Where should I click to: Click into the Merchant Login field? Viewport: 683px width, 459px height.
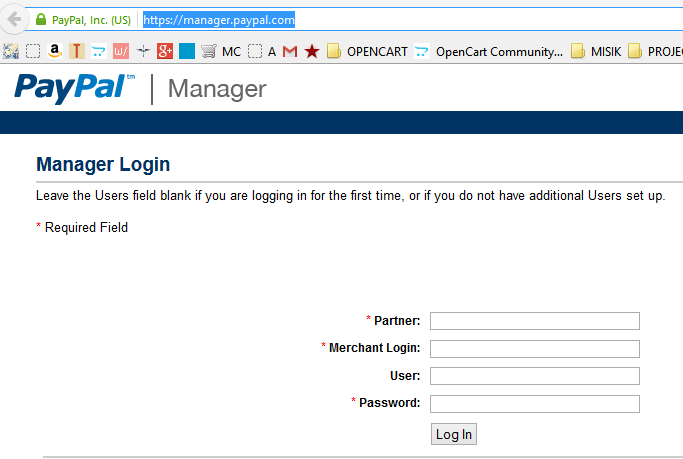point(534,349)
